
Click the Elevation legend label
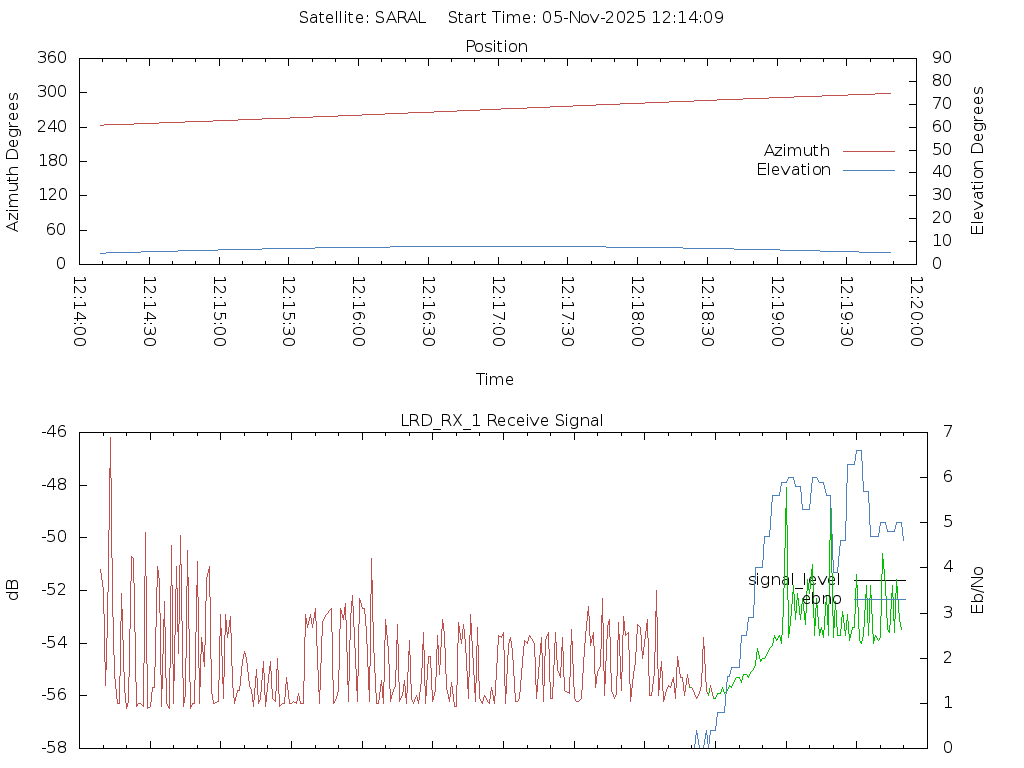[x=793, y=170]
